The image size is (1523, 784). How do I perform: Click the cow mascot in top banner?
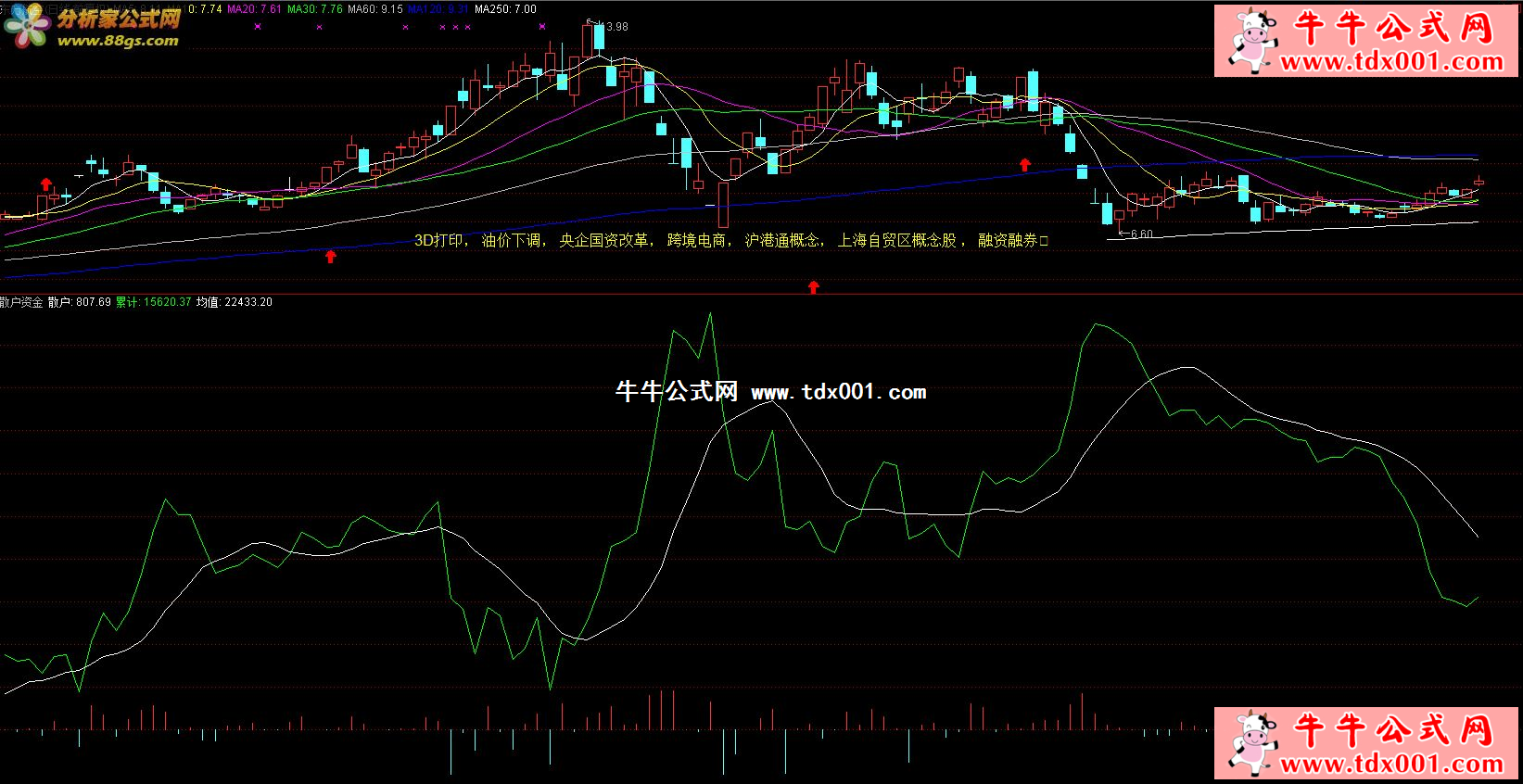pyautogui.click(x=1252, y=41)
